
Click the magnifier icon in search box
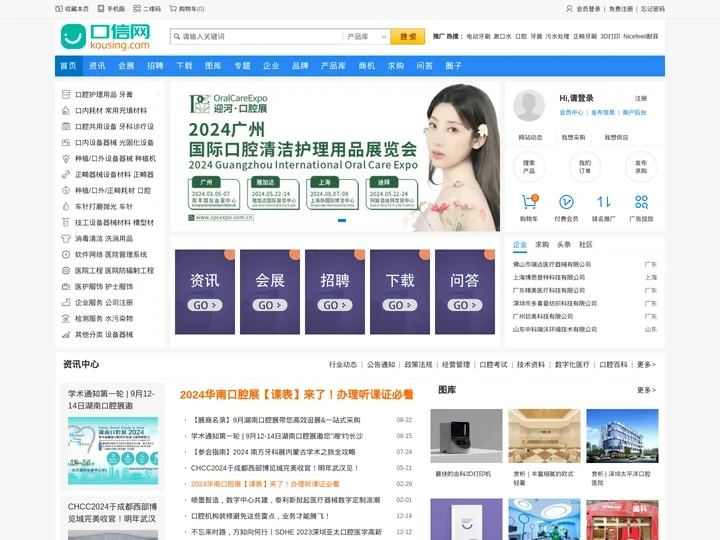tap(177, 36)
